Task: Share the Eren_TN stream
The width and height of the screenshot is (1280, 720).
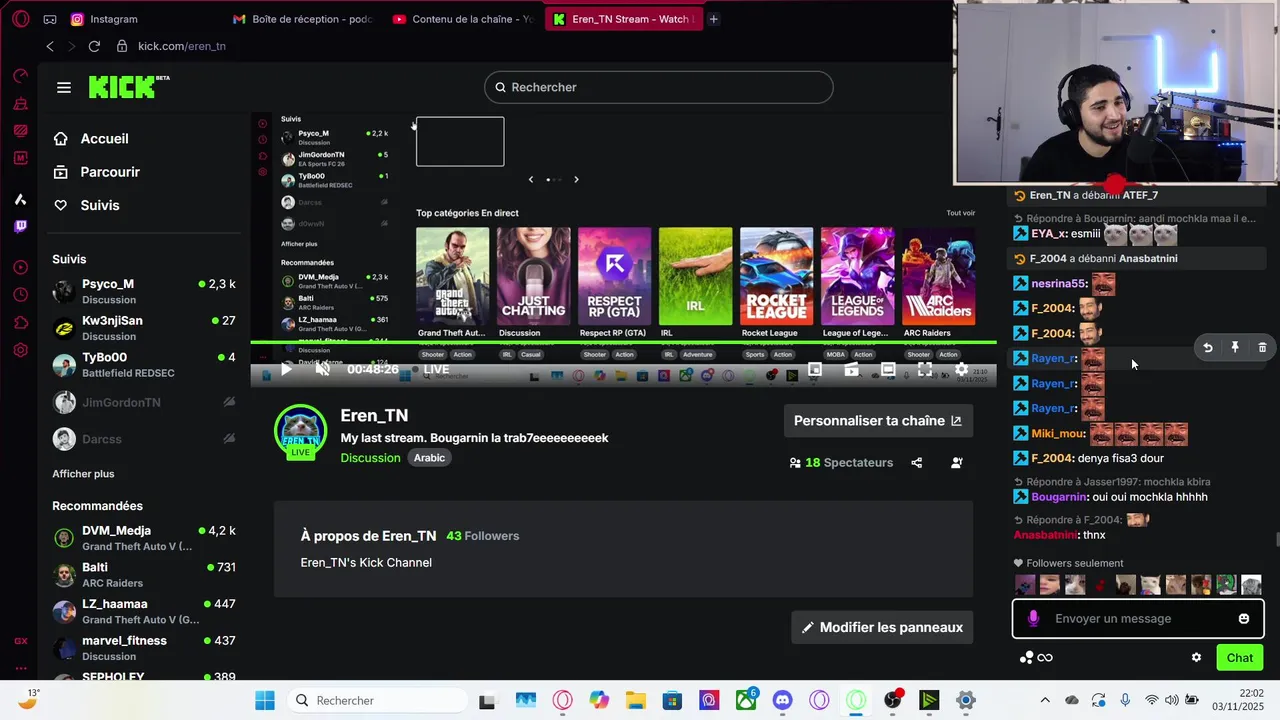Action: 916,463
